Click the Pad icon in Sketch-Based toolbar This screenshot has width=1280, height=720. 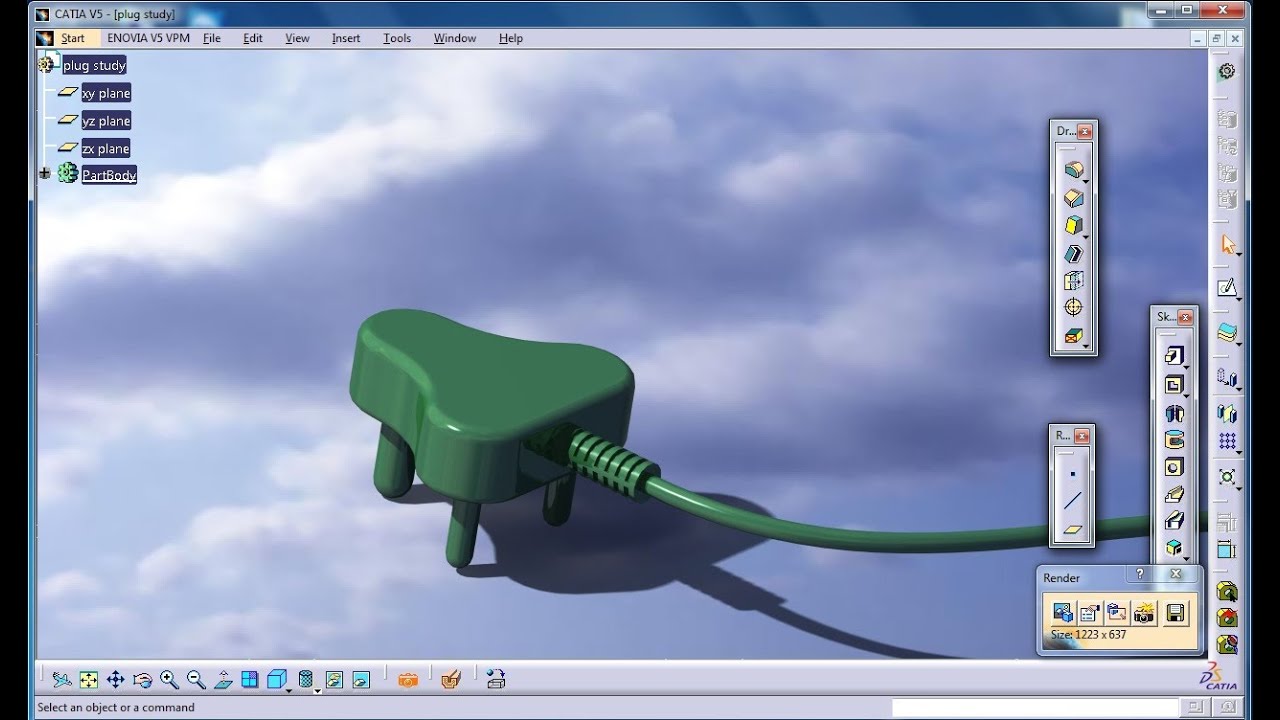pyautogui.click(x=1174, y=356)
